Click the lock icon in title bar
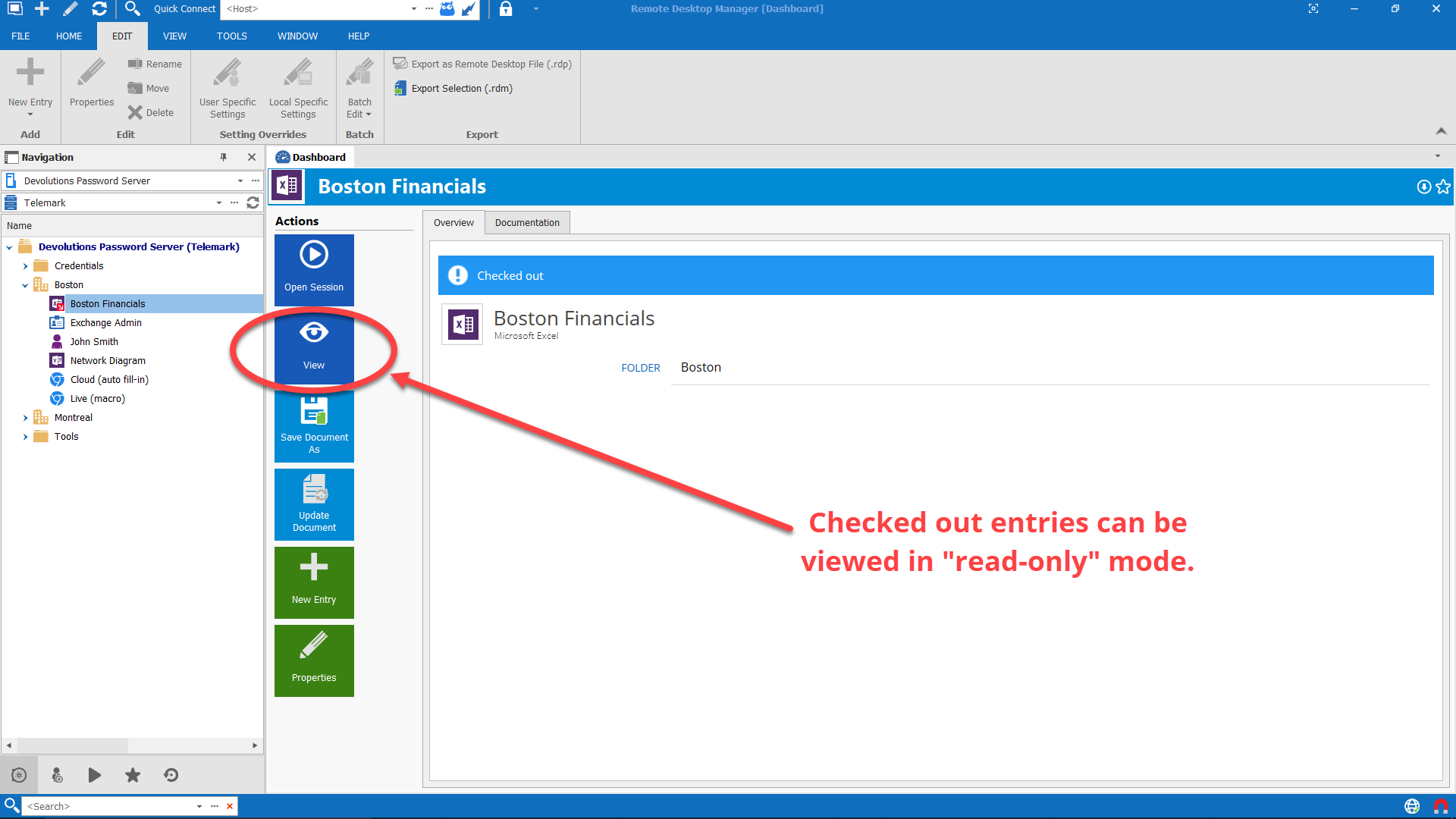1456x819 pixels. [x=506, y=9]
